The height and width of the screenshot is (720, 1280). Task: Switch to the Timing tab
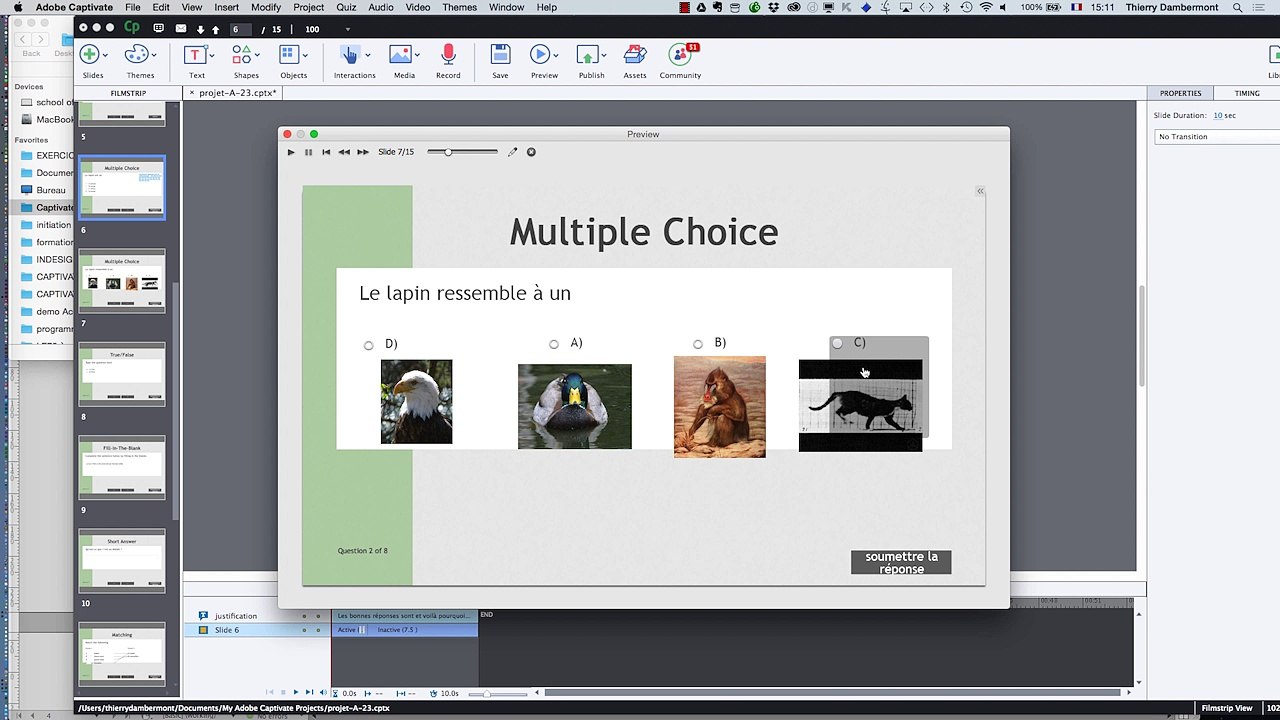pyautogui.click(x=1247, y=93)
